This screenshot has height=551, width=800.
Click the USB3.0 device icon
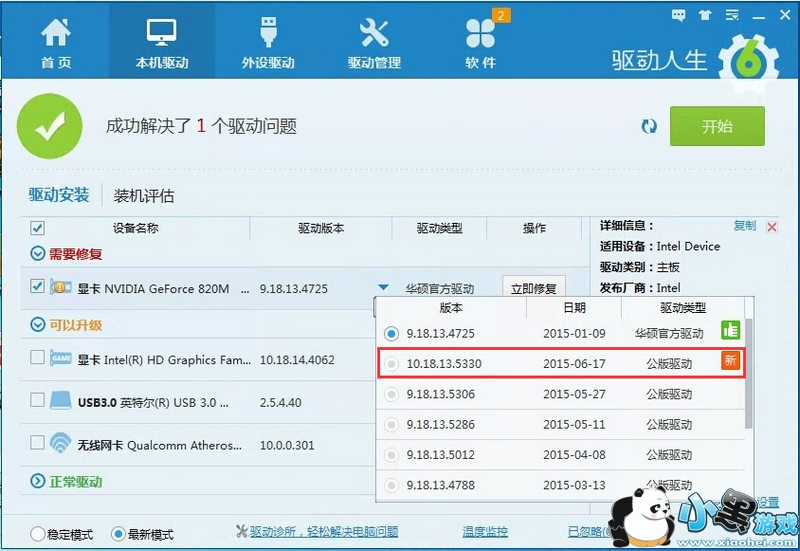point(60,400)
